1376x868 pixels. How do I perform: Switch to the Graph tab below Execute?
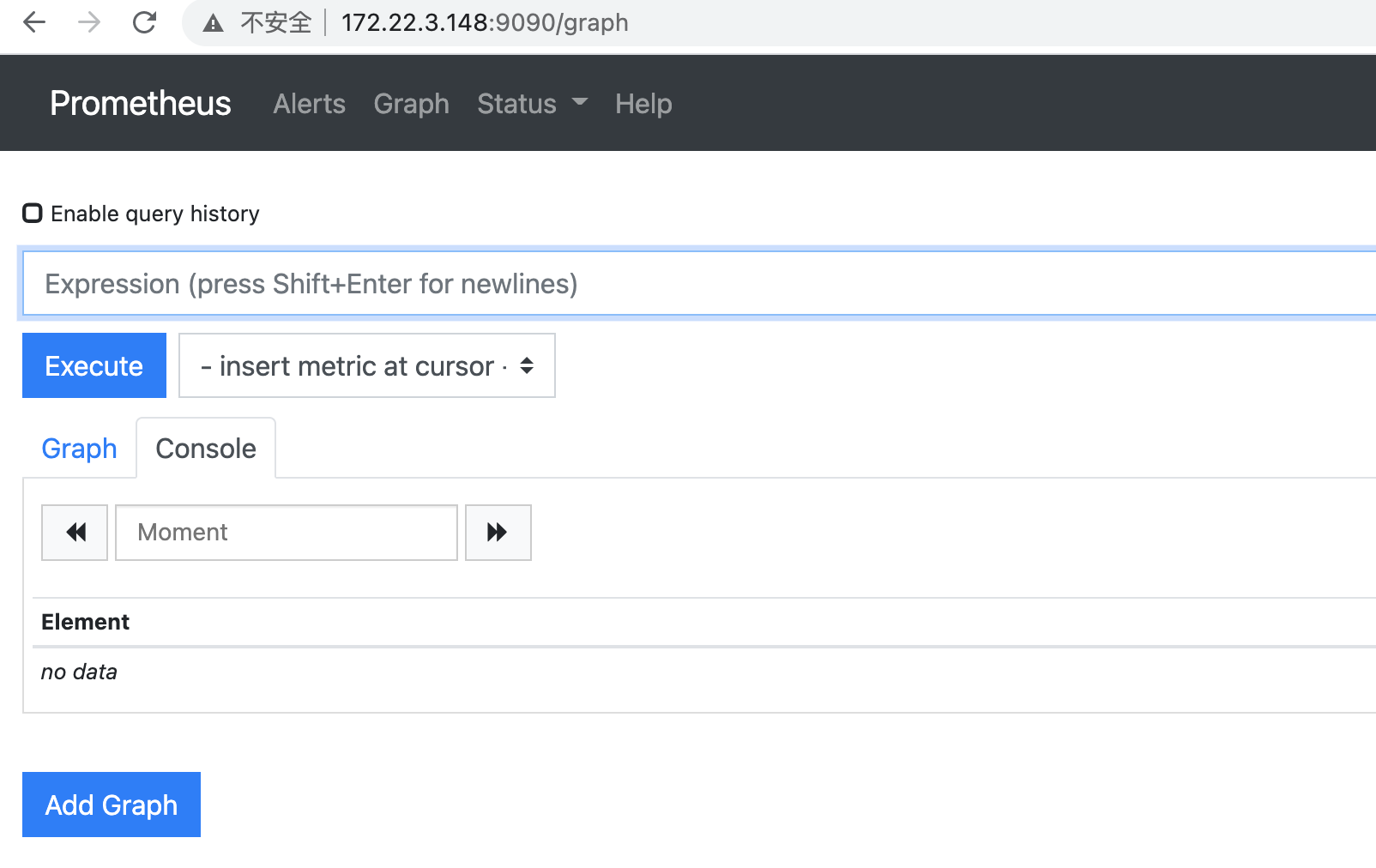pos(79,449)
